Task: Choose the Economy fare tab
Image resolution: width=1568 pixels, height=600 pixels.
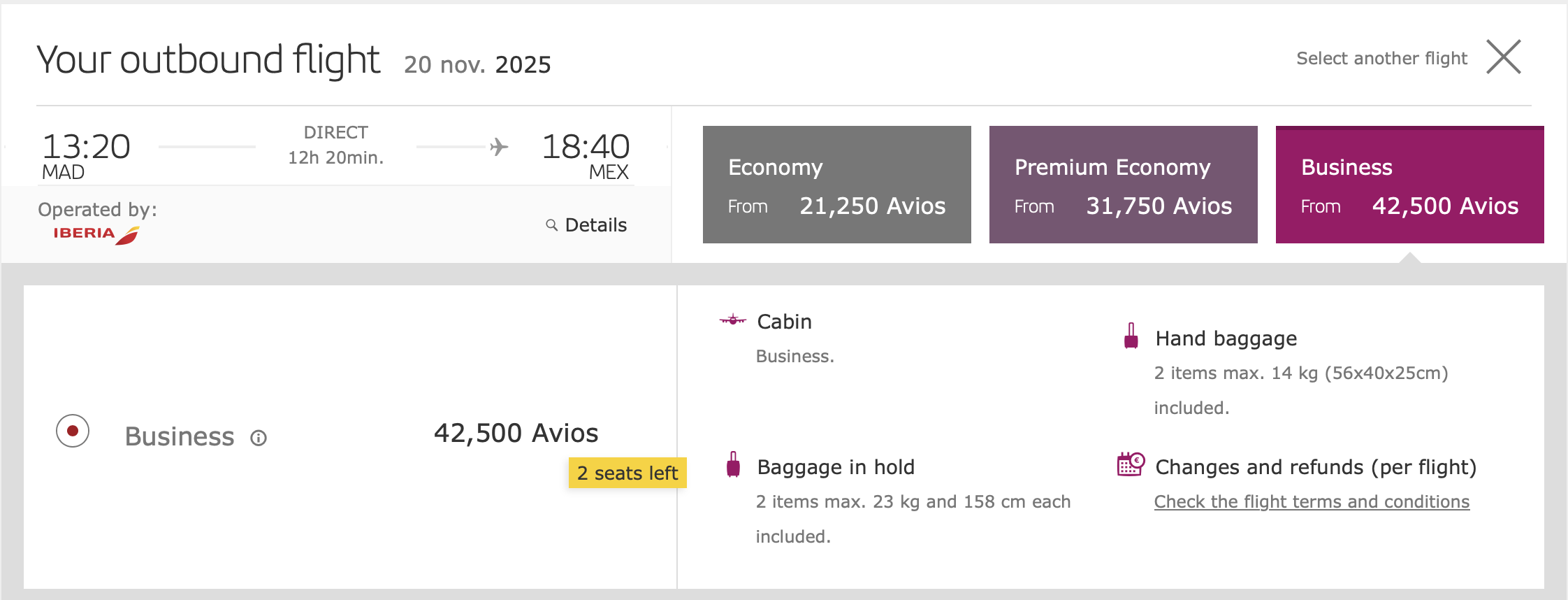Action: click(836, 185)
